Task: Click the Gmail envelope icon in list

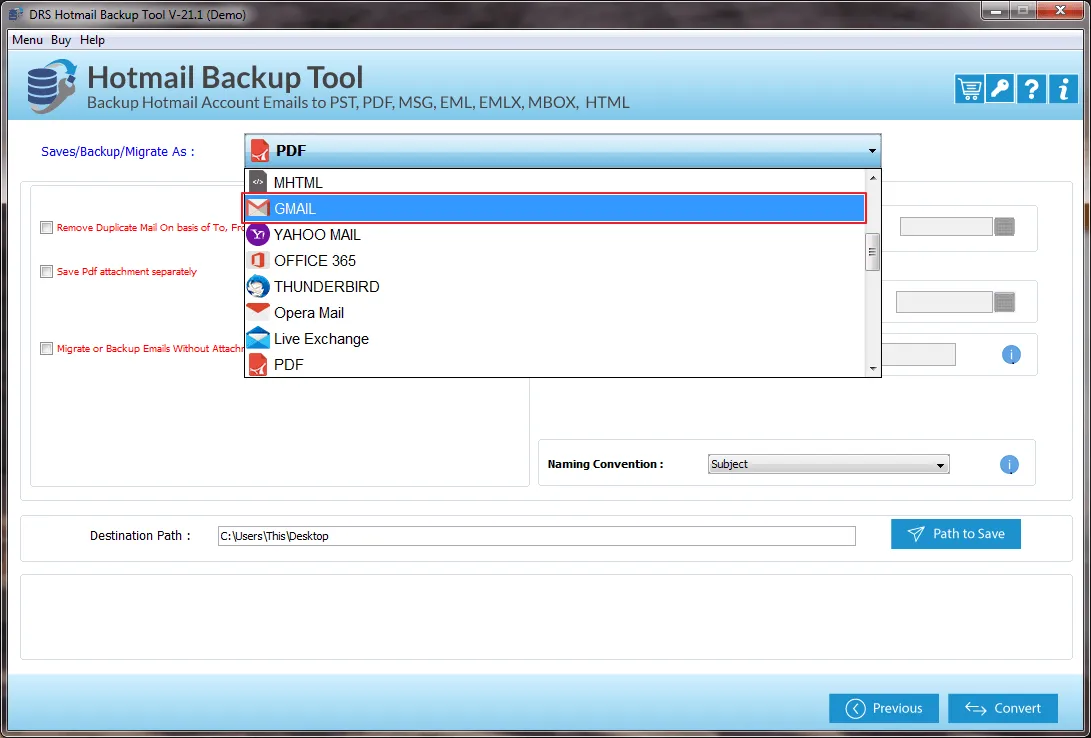Action: coord(258,209)
